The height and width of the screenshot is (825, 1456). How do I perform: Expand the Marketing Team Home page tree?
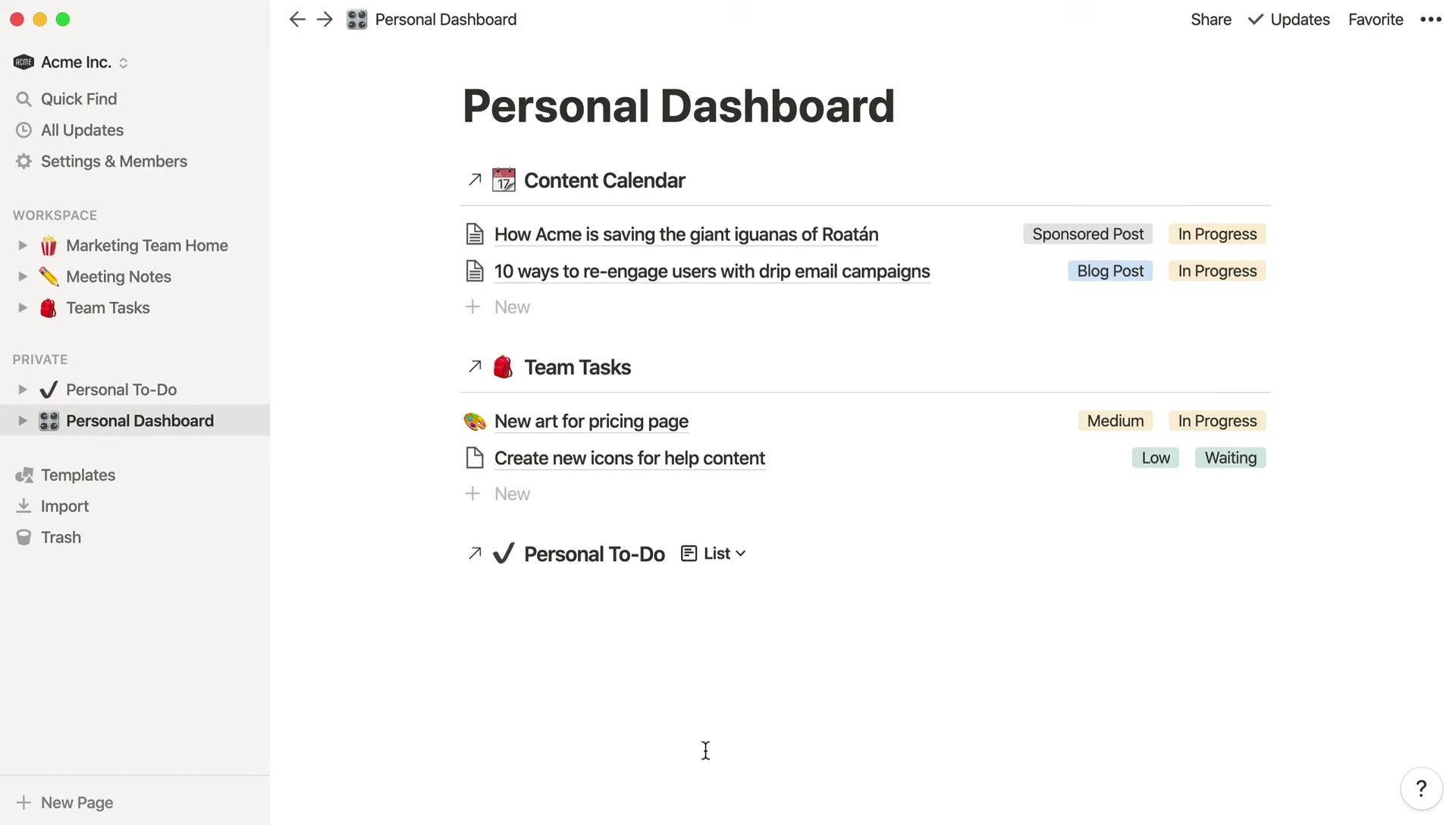(23, 246)
